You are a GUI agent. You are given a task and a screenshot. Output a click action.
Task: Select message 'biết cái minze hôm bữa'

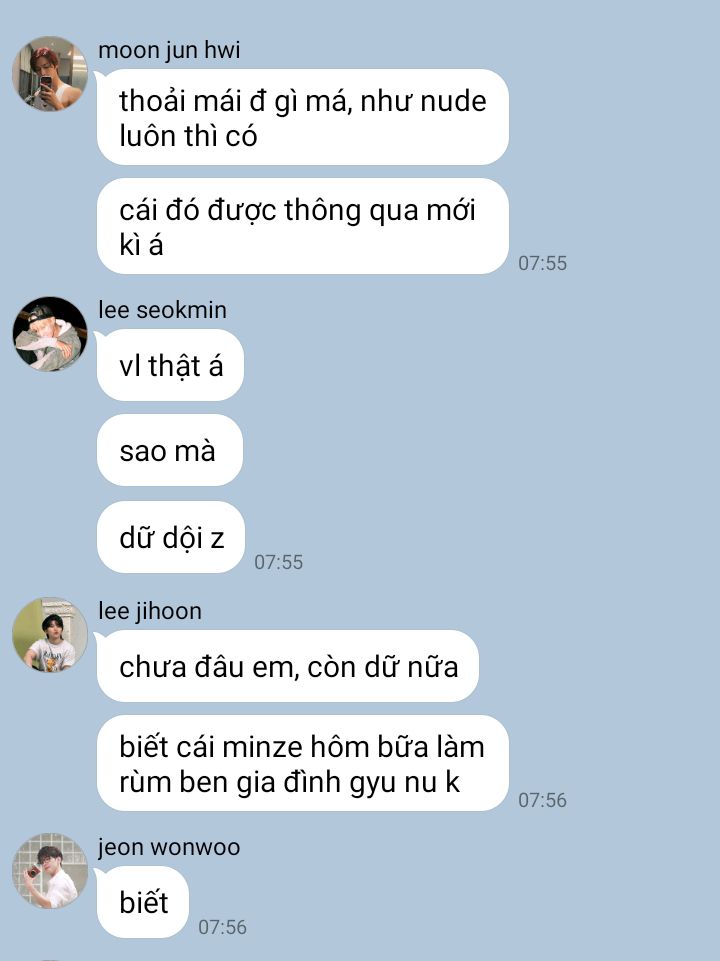pos(303,763)
